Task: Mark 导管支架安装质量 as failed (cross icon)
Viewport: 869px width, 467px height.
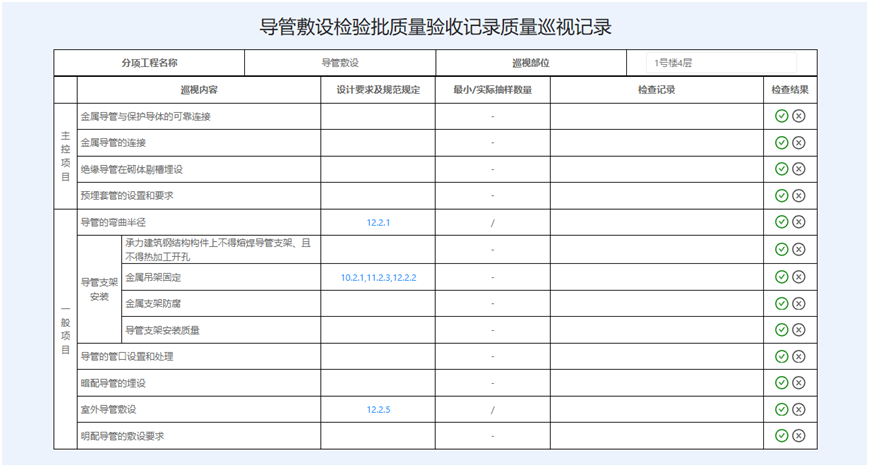Action: (x=799, y=329)
